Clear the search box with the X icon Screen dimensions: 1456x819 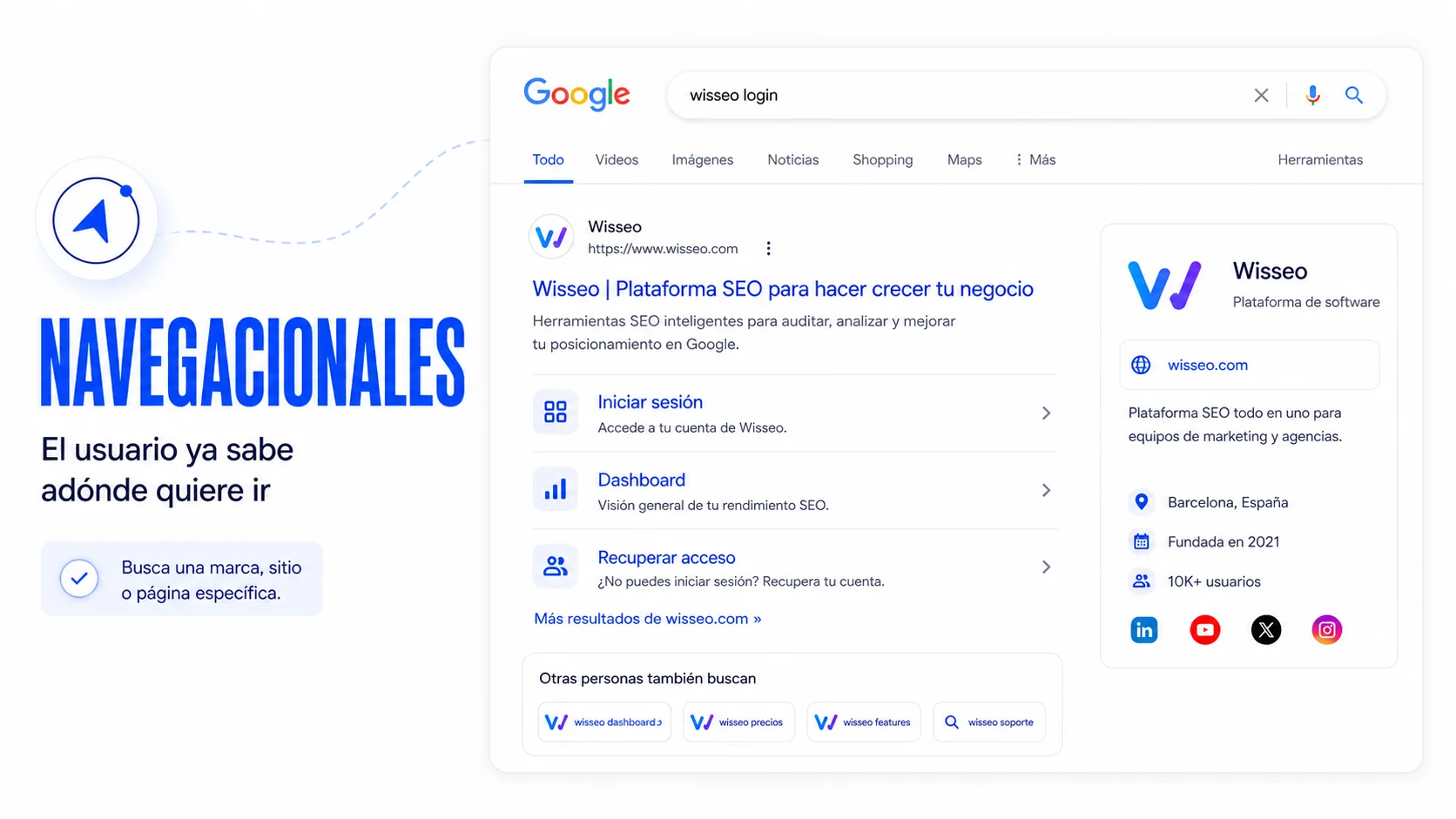(1261, 95)
